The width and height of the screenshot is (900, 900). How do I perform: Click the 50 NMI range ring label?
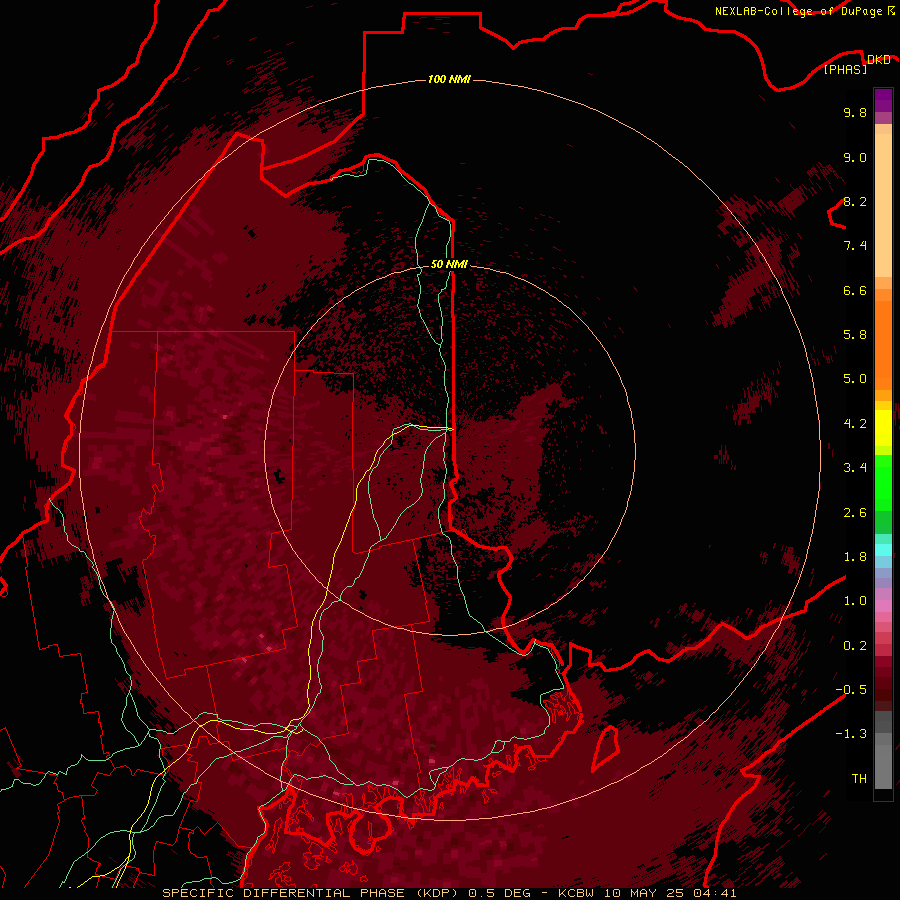(449, 264)
